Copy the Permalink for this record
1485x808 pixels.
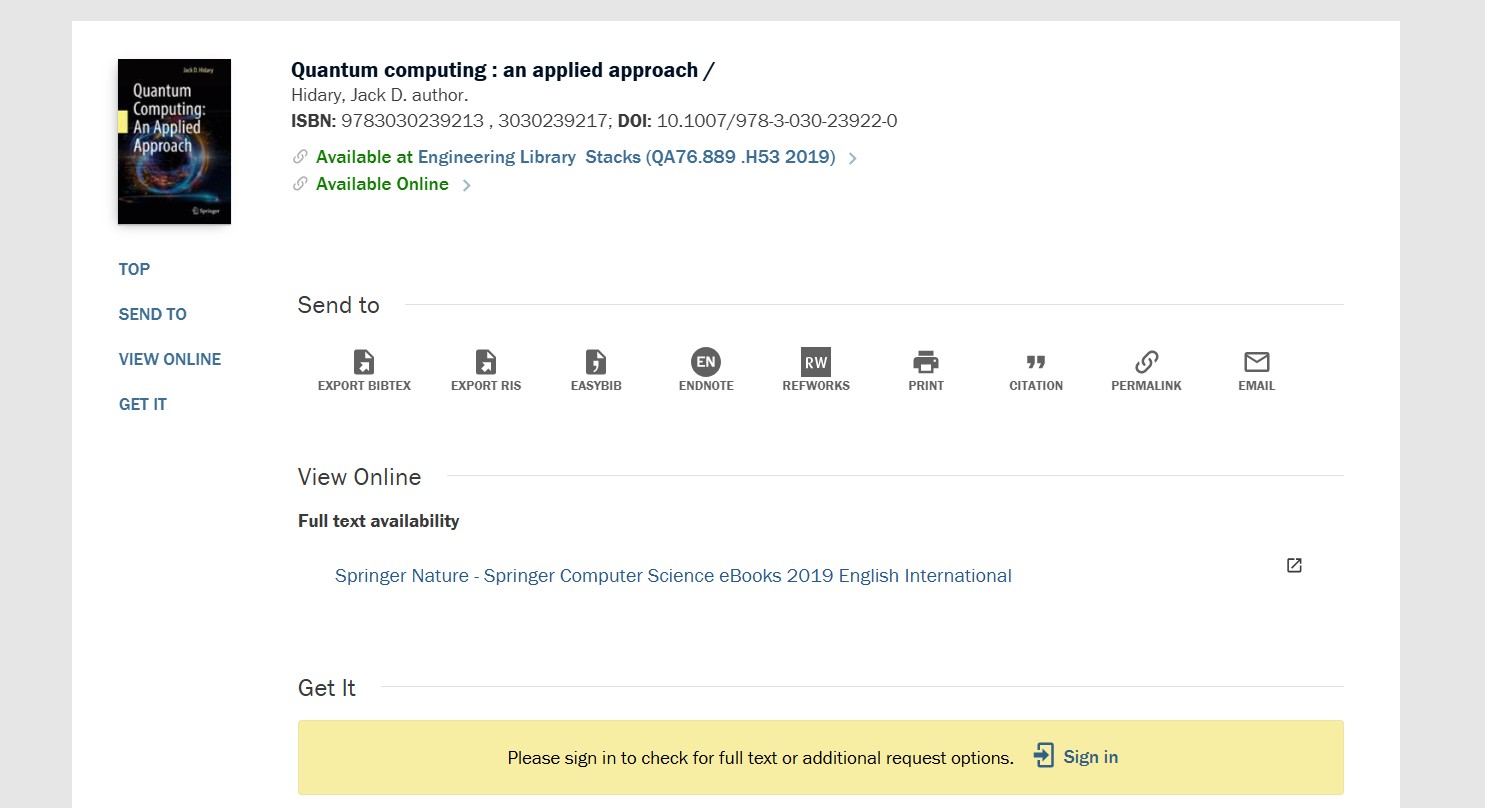(1146, 362)
